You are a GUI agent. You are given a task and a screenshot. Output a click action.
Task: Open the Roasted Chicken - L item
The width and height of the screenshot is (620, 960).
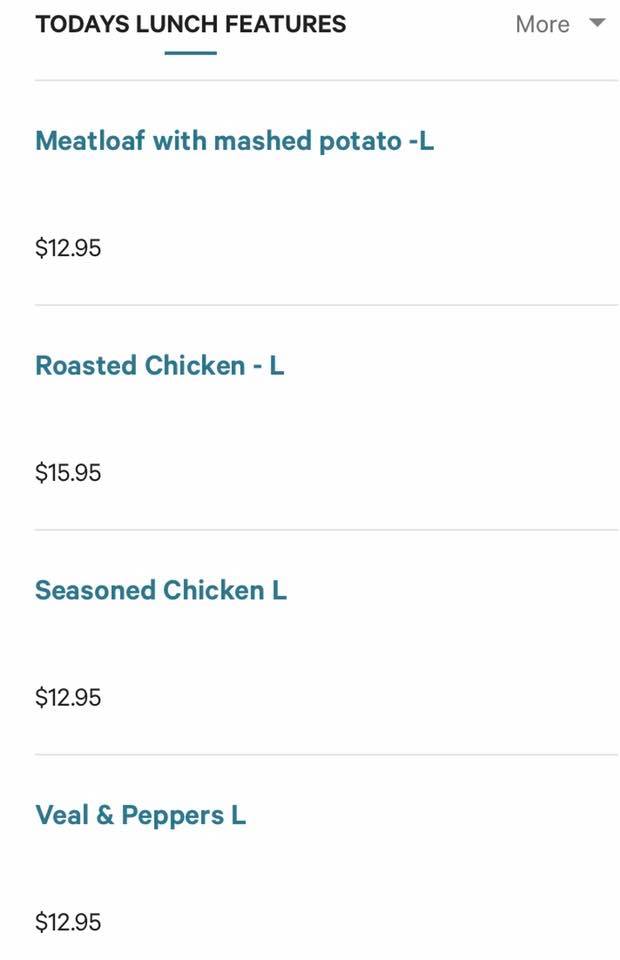(159, 366)
